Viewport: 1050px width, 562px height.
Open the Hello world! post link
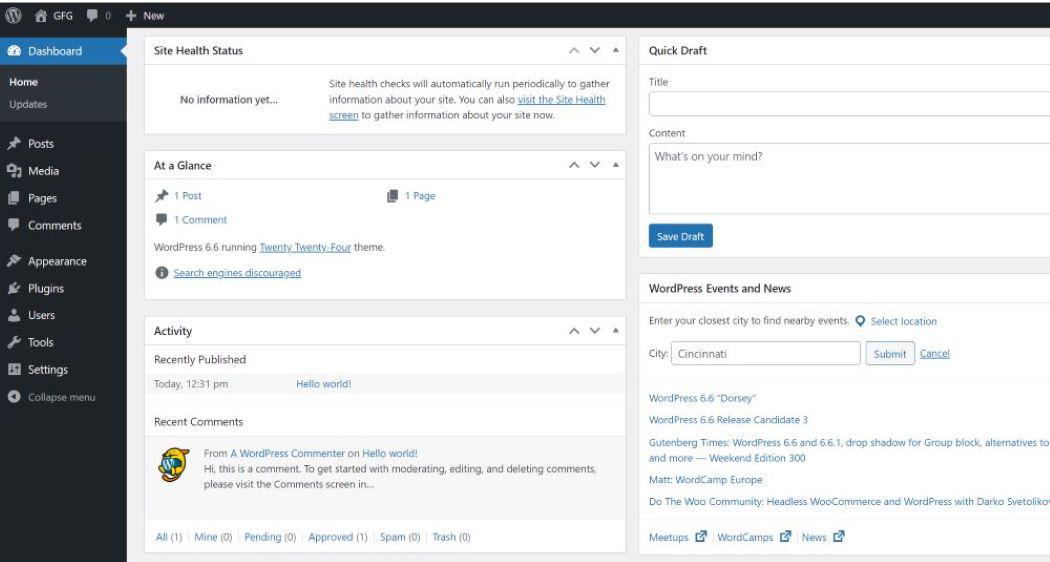323,384
